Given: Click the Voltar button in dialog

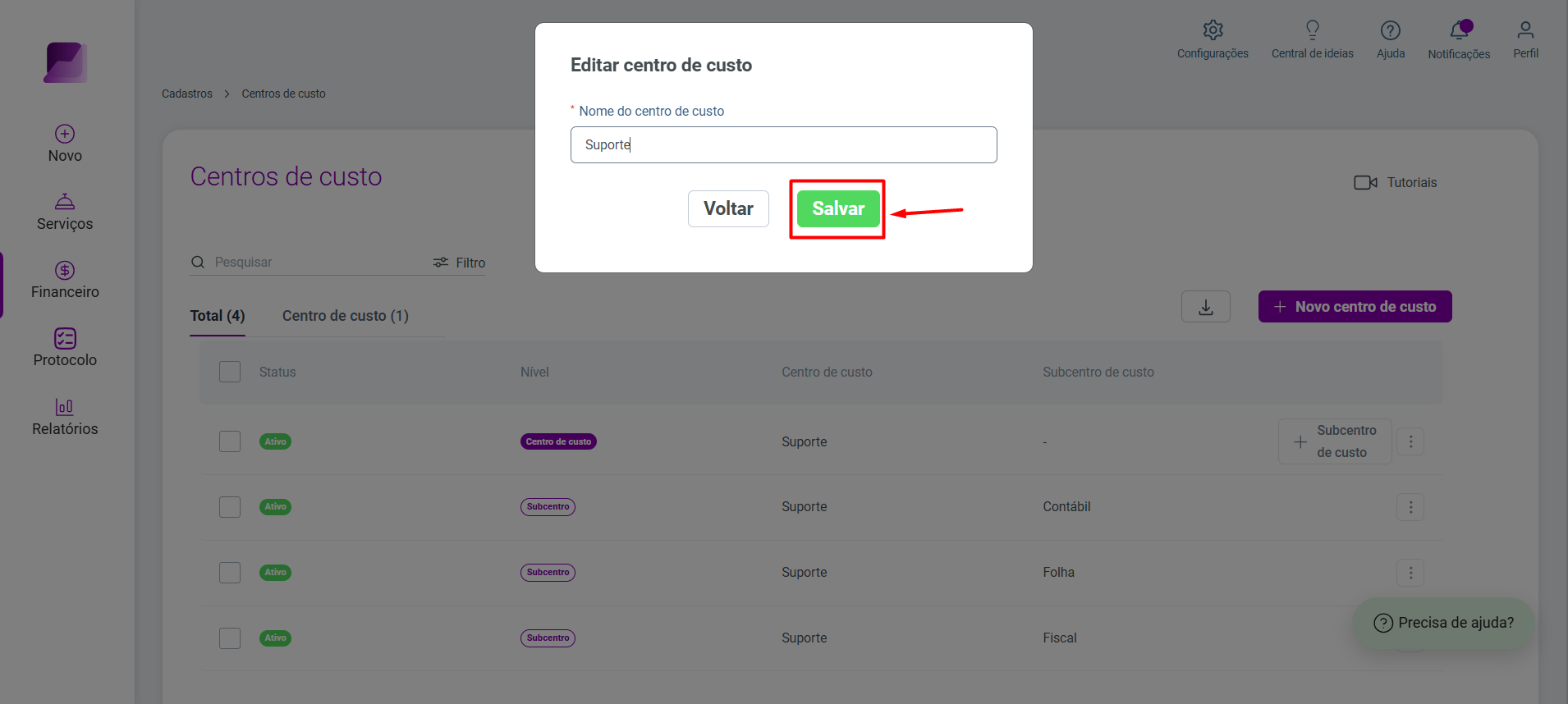Looking at the screenshot, I should click(x=728, y=208).
